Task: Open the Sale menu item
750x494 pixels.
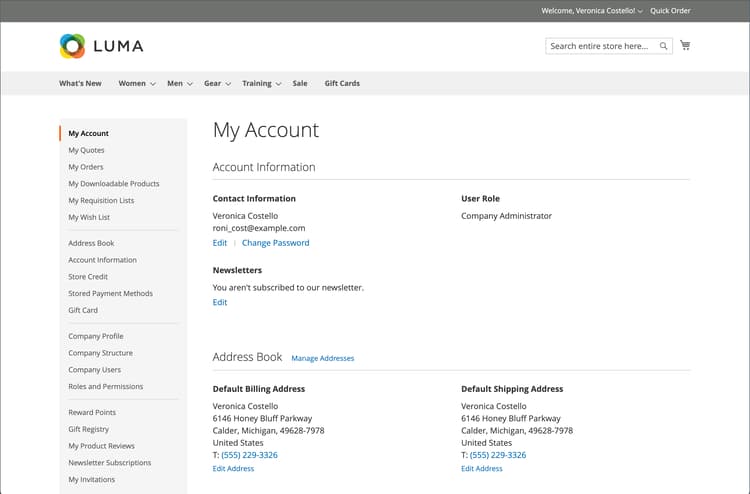Action: pyautogui.click(x=300, y=84)
